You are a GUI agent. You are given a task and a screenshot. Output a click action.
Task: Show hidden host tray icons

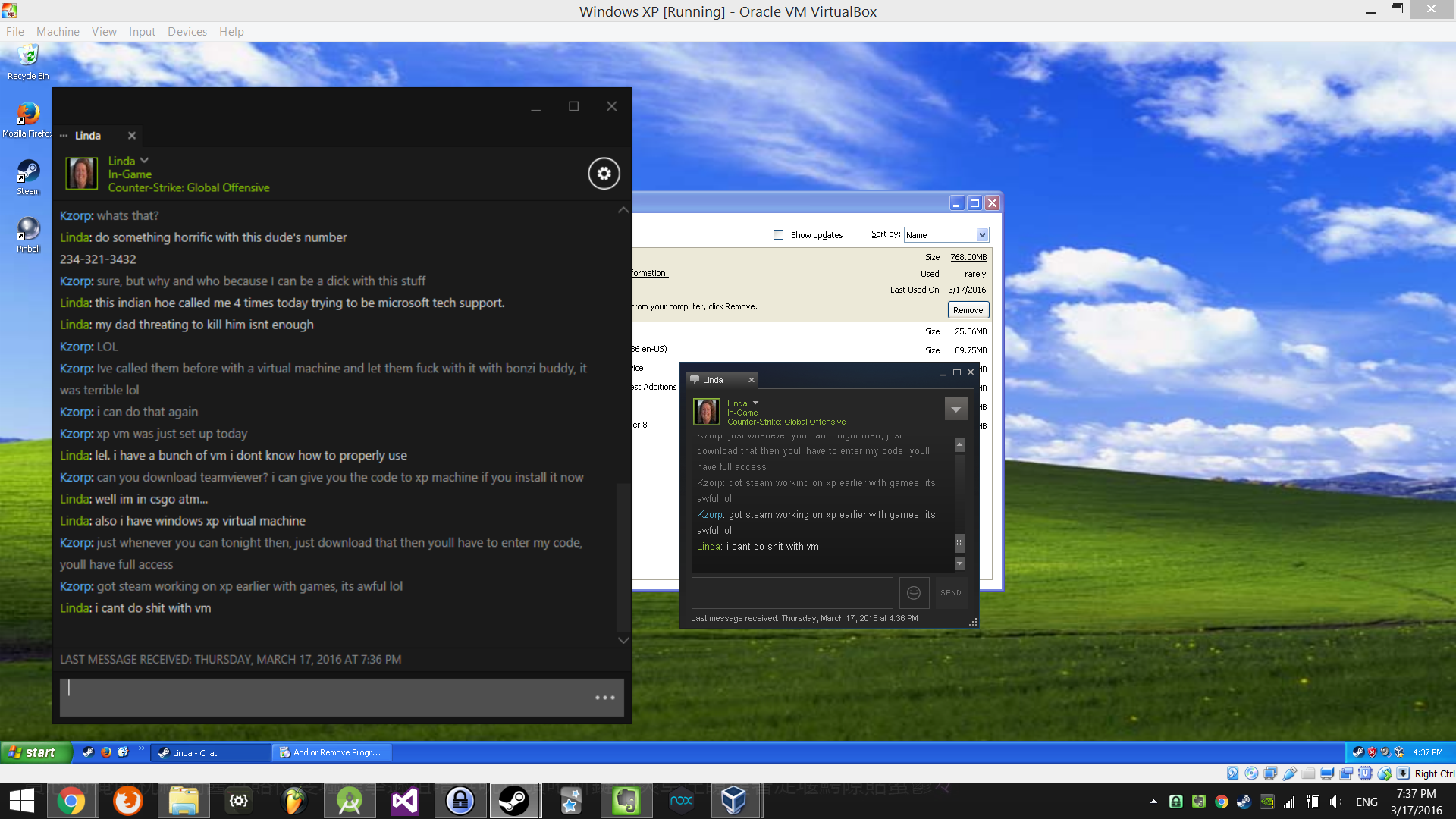(x=1153, y=802)
